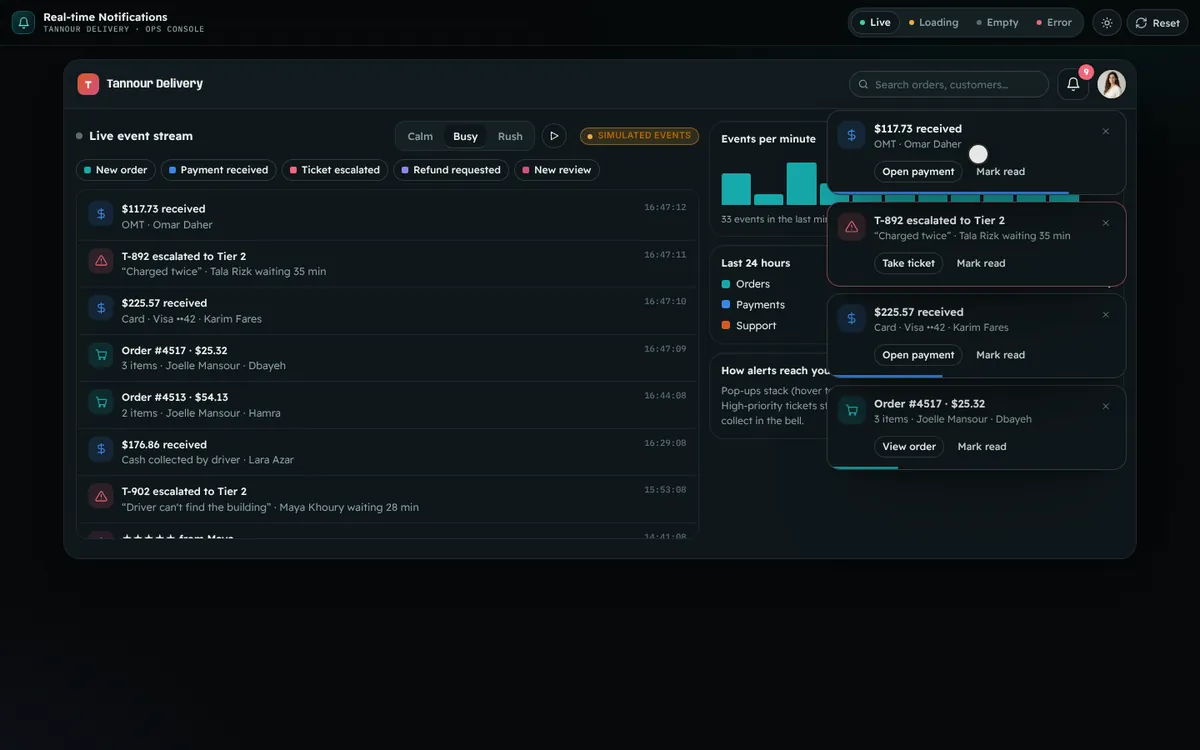
Task: Click the Live event stream heading
Action: 141,136
